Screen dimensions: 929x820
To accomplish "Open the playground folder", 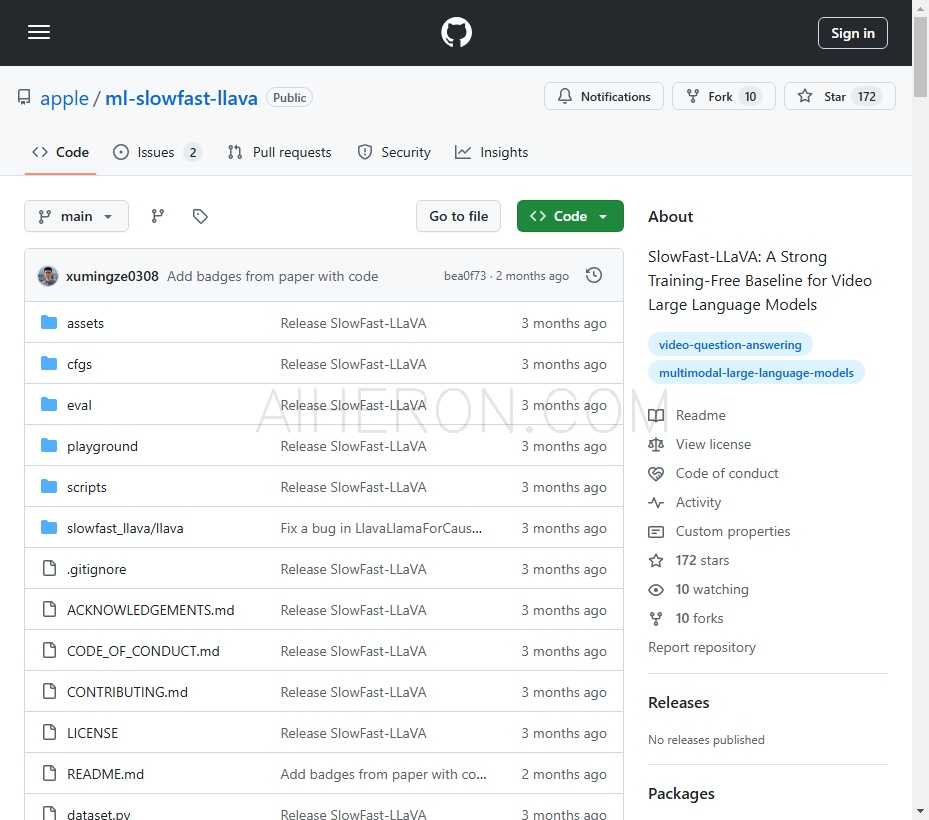I will (x=102, y=446).
